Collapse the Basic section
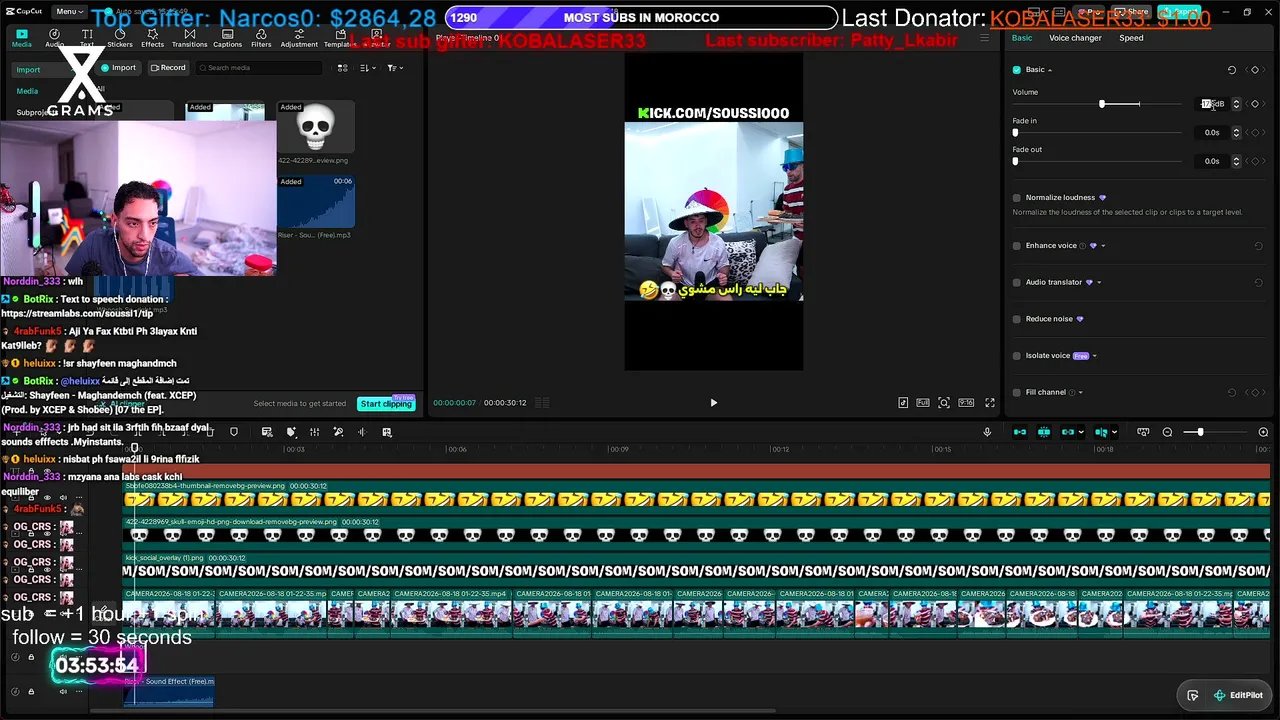The image size is (1280, 720). [x=1049, y=70]
